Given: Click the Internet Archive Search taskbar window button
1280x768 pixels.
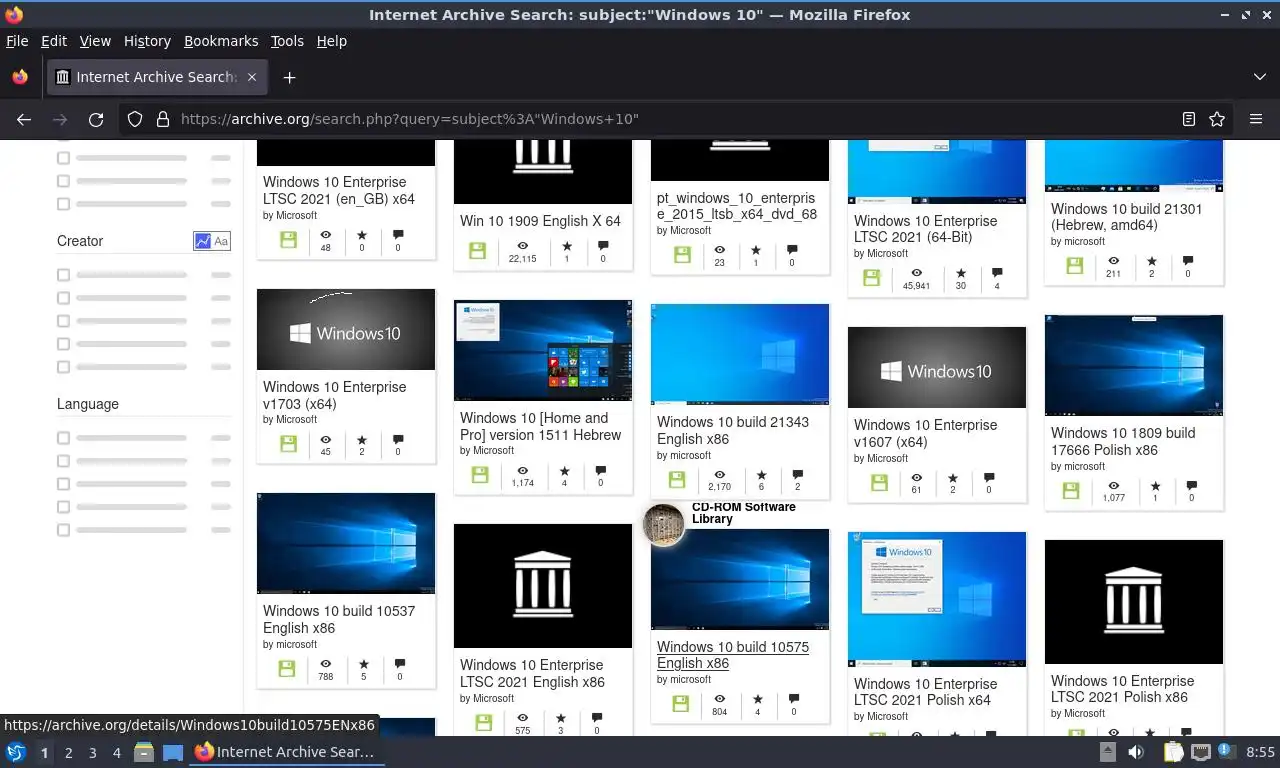Looking at the screenshot, I should pyautogui.click(x=286, y=752).
